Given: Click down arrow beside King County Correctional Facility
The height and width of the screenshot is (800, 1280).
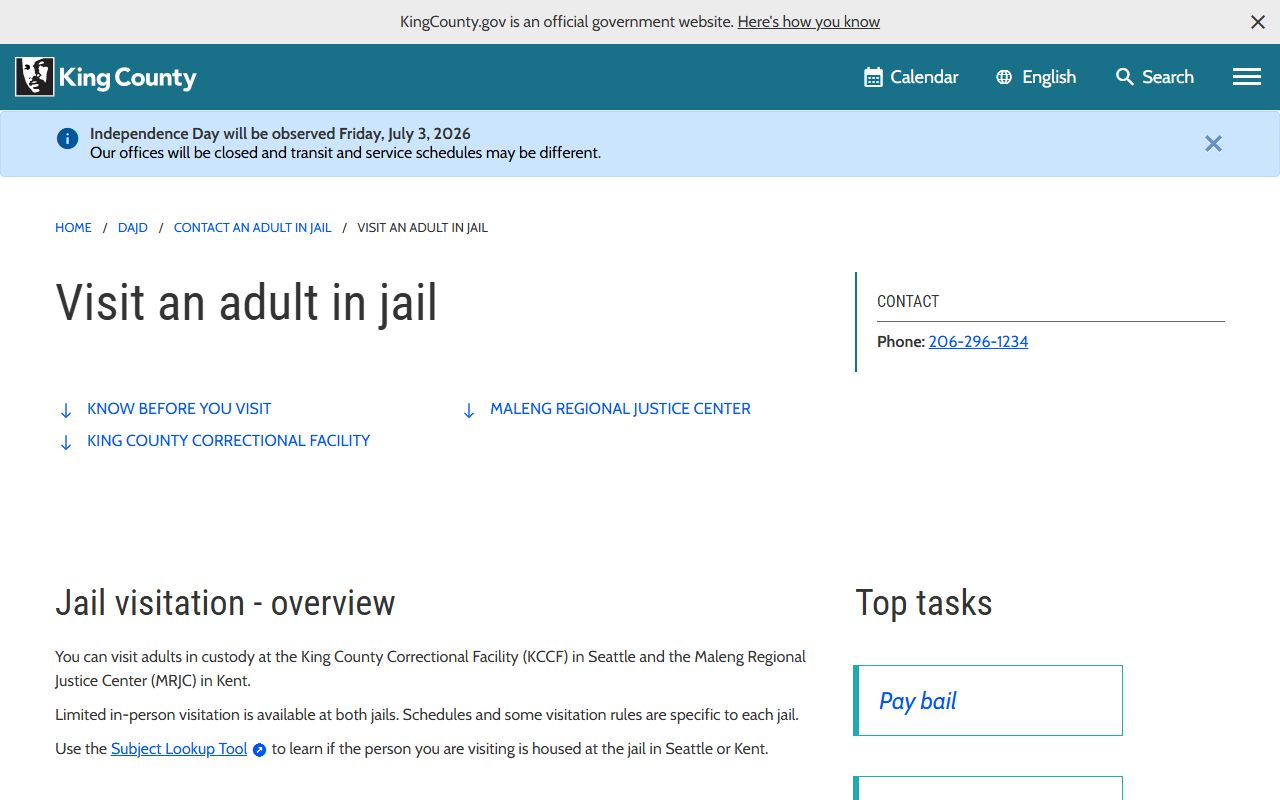Looking at the screenshot, I should [x=66, y=442].
